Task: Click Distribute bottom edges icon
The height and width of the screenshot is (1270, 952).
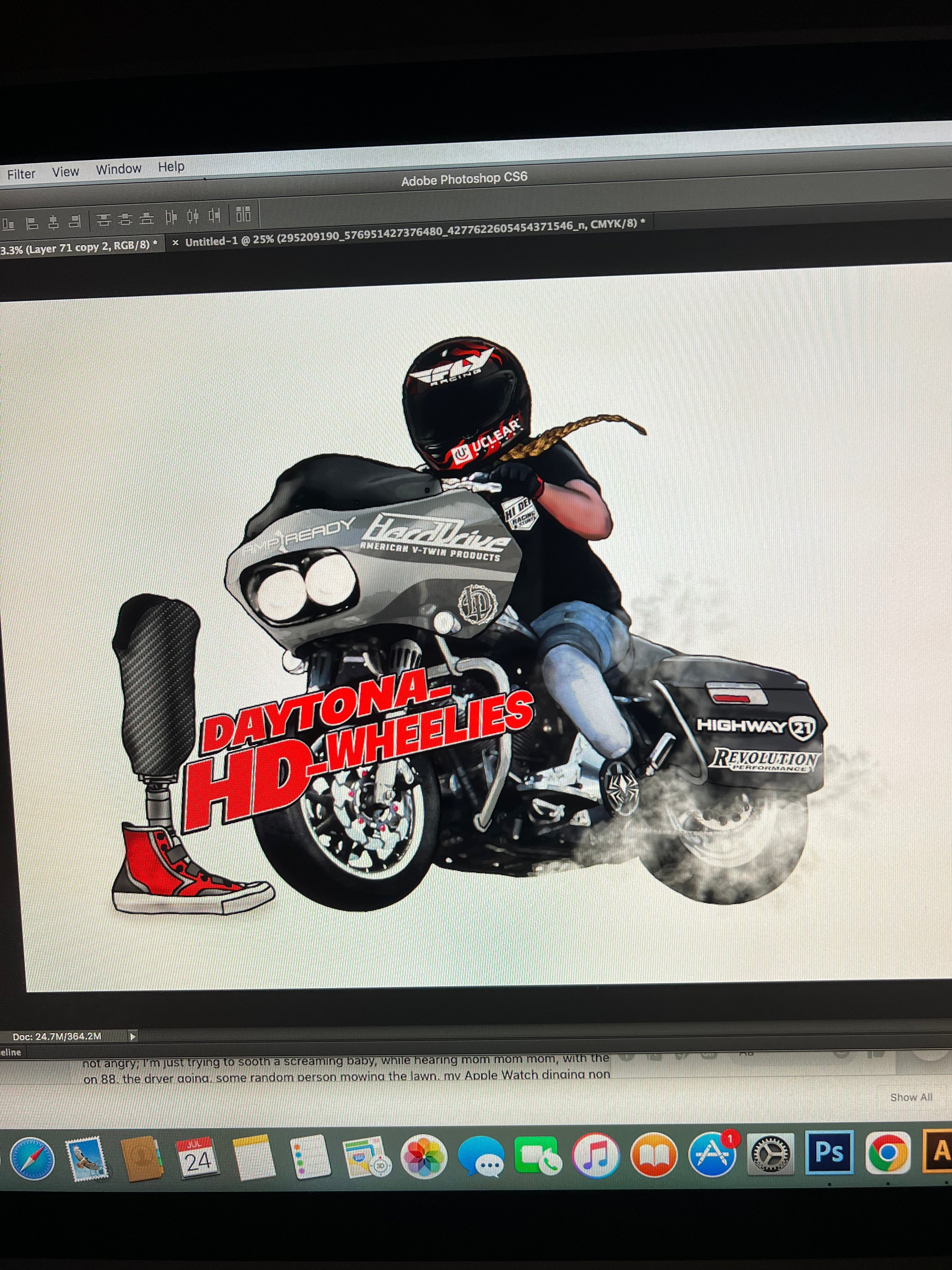Action: pyautogui.click(x=147, y=218)
